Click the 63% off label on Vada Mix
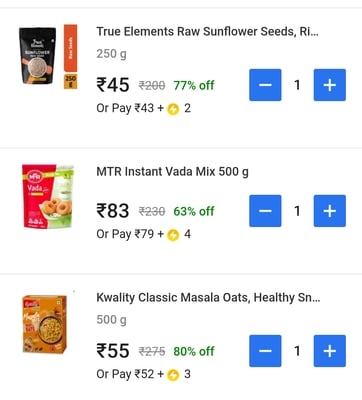The width and height of the screenshot is (362, 400). pyautogui.click(x=194, y=211)
